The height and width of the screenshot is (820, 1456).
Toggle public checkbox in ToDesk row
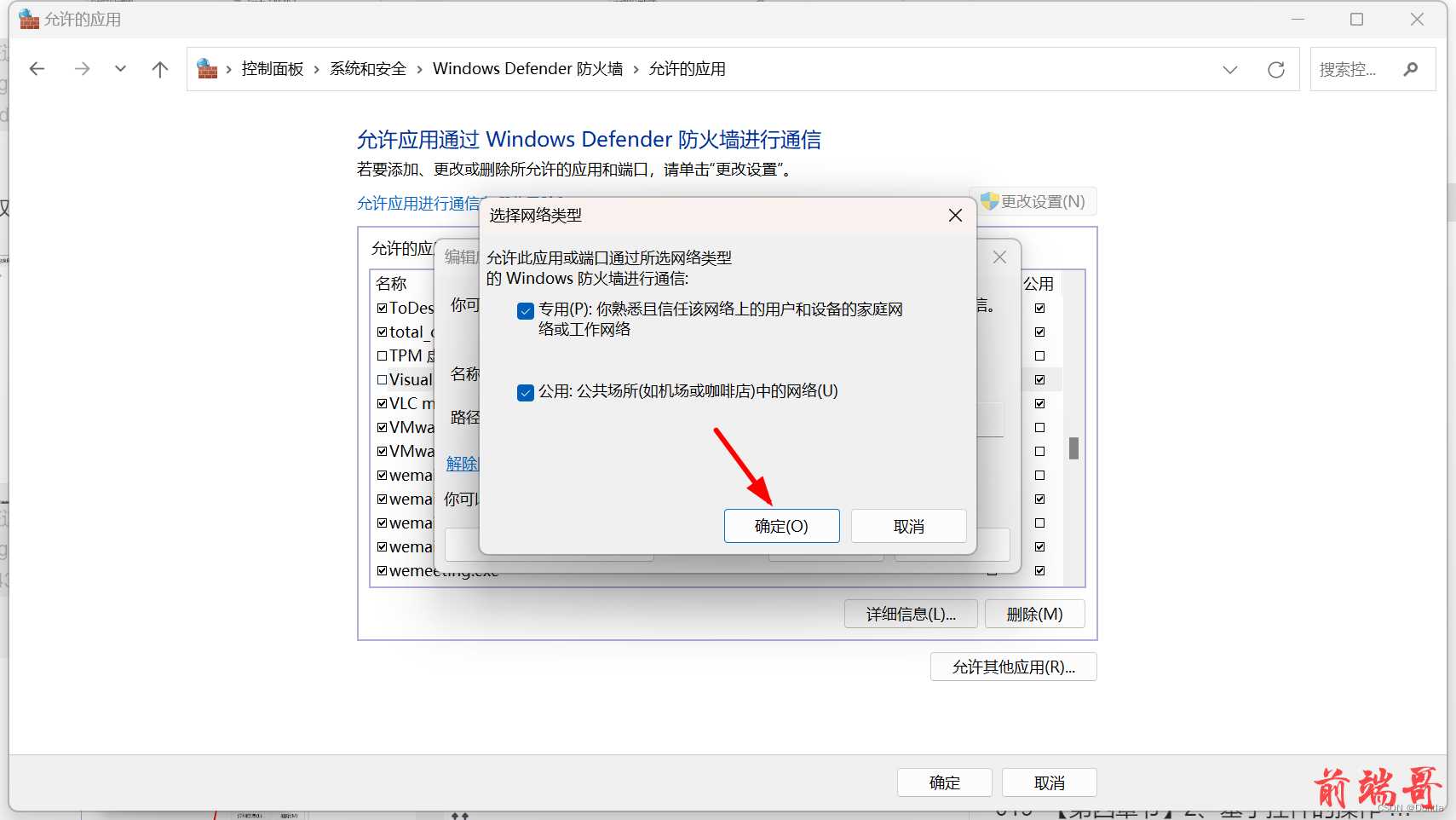point(1039,308)
